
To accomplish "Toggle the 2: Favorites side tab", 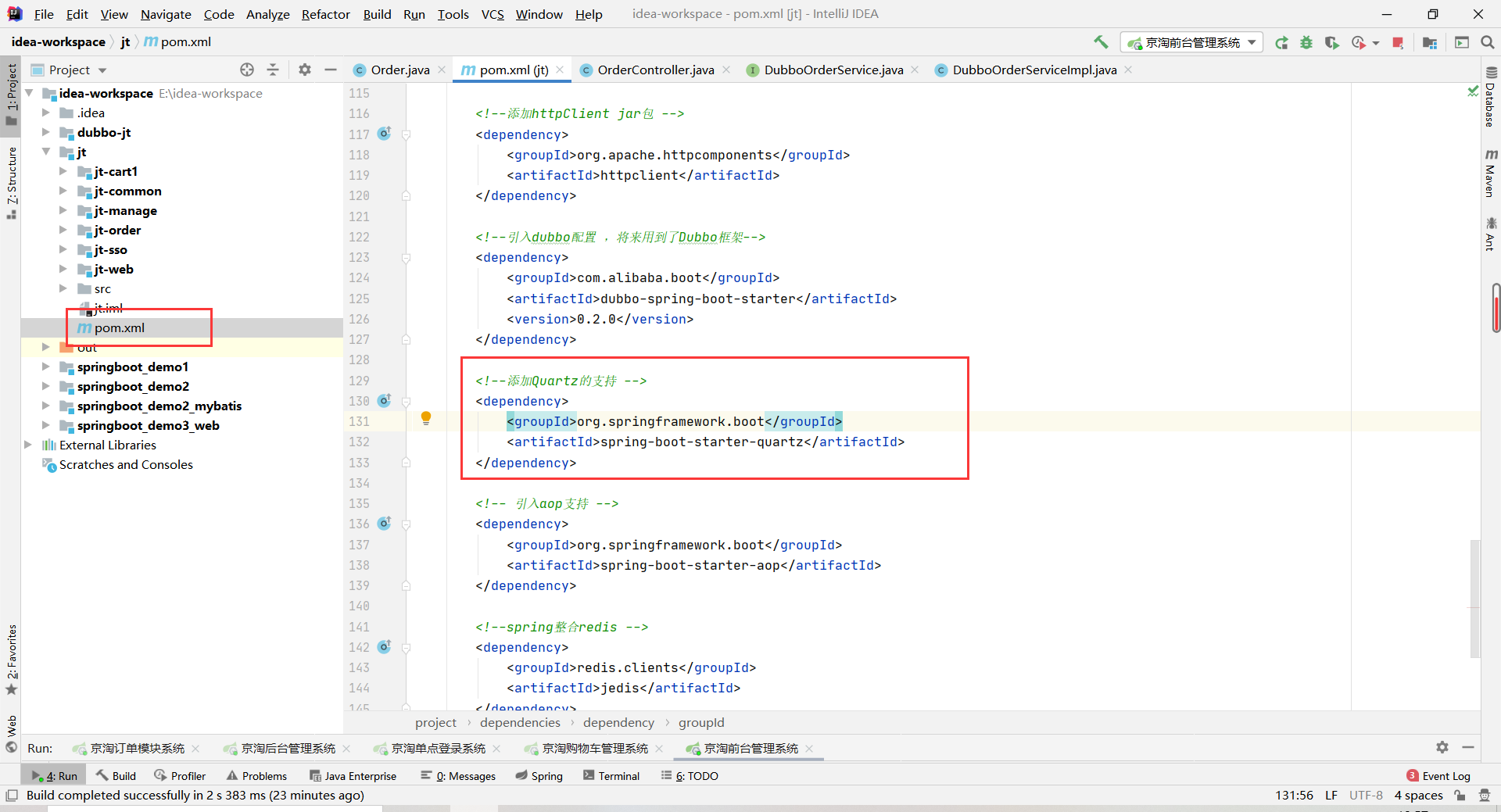I will coord(11,659).
